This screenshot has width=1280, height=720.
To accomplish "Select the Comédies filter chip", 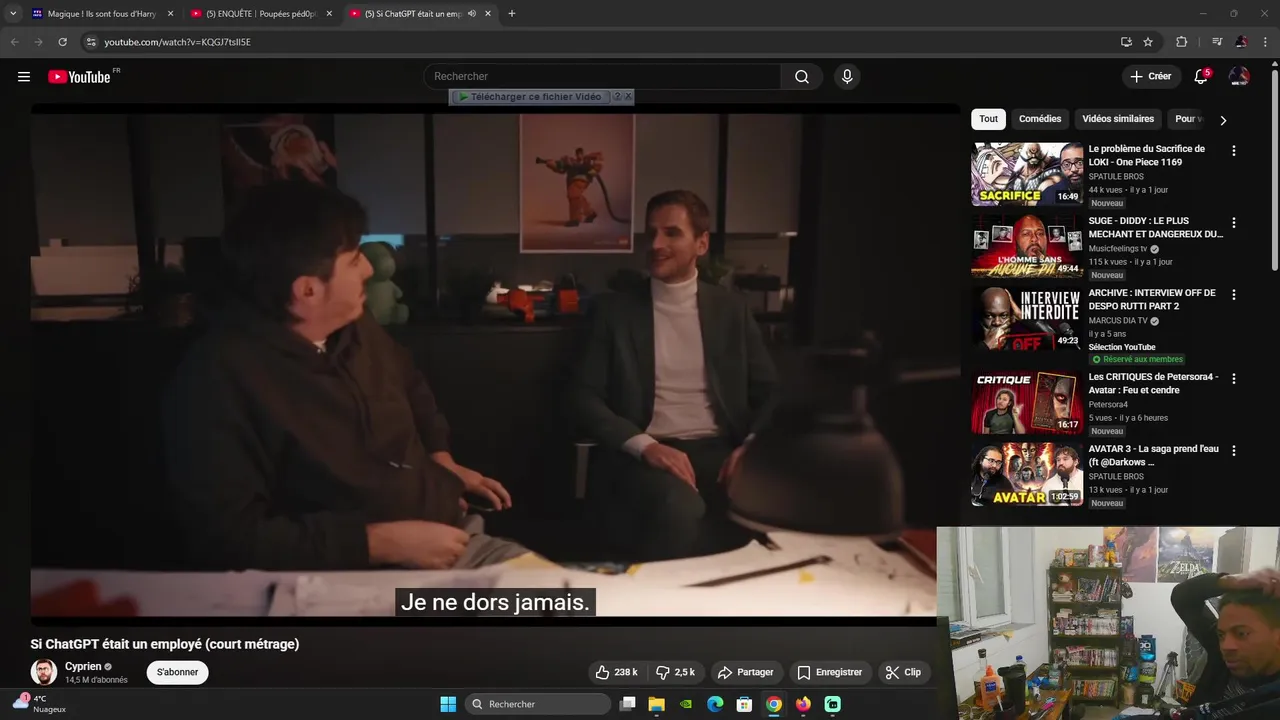I will (x=1040, y=119).
